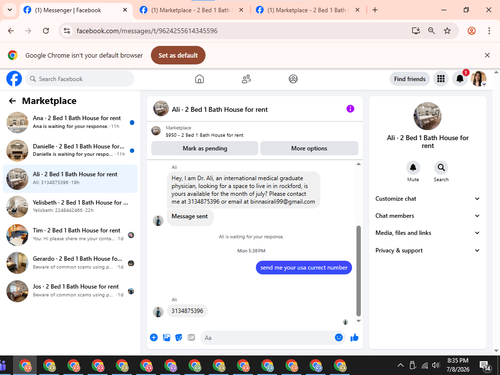
Task: Open the Facebook menu grid icon
Action: (x=441, y=79)
